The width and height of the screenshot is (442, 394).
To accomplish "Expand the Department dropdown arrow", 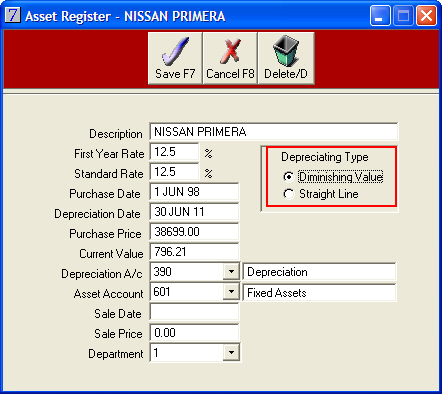I will click(x=231, y=352).
